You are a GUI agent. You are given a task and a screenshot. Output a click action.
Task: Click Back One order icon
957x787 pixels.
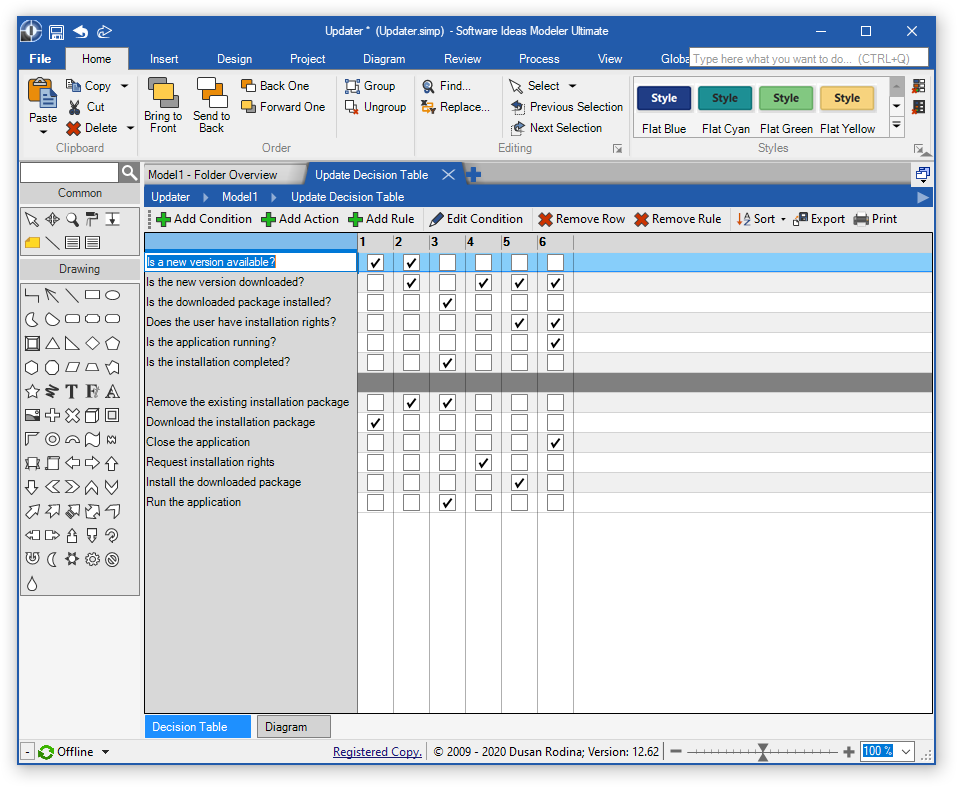[248, 85]
